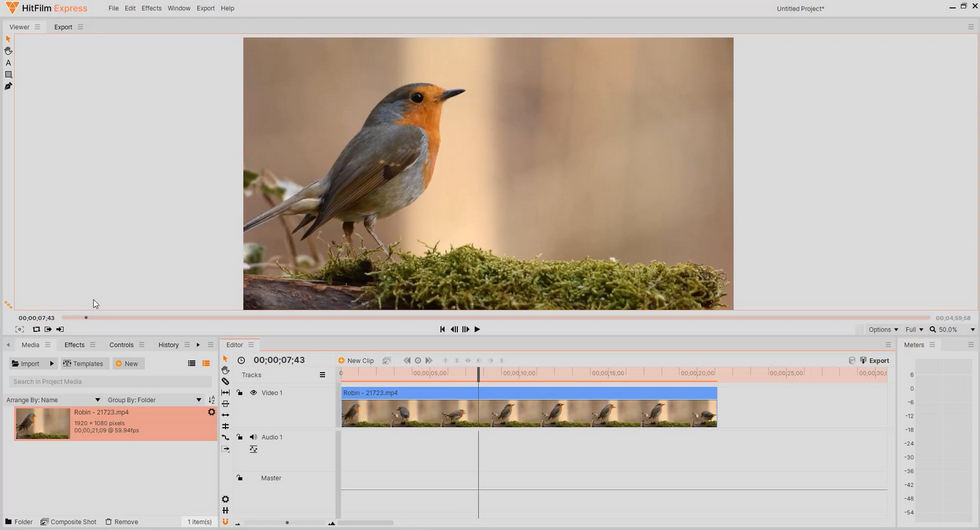Open the Arrange By: Name dropdown

coord(54,400)
